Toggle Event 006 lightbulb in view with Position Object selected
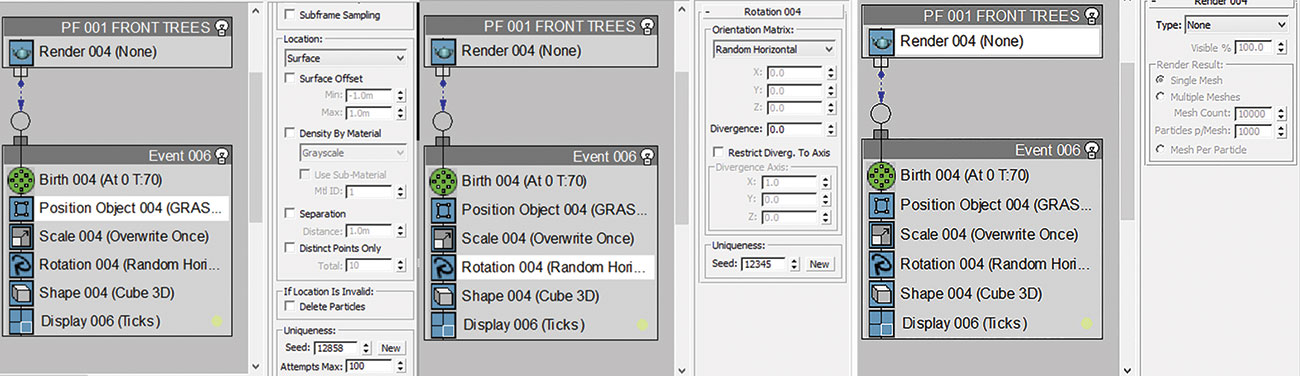Screen dimensions: 1300x376 (222, 155)
